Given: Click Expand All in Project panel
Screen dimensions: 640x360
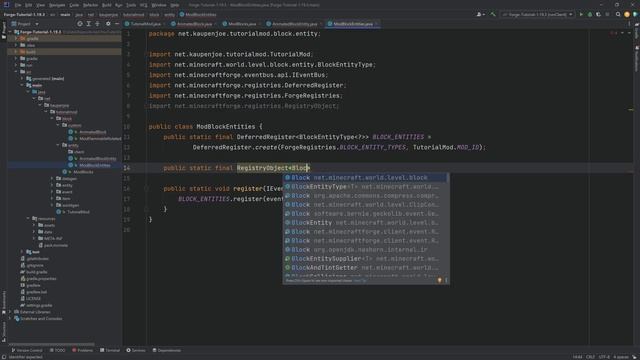Looking at the screenshot, I should (89, 24).
